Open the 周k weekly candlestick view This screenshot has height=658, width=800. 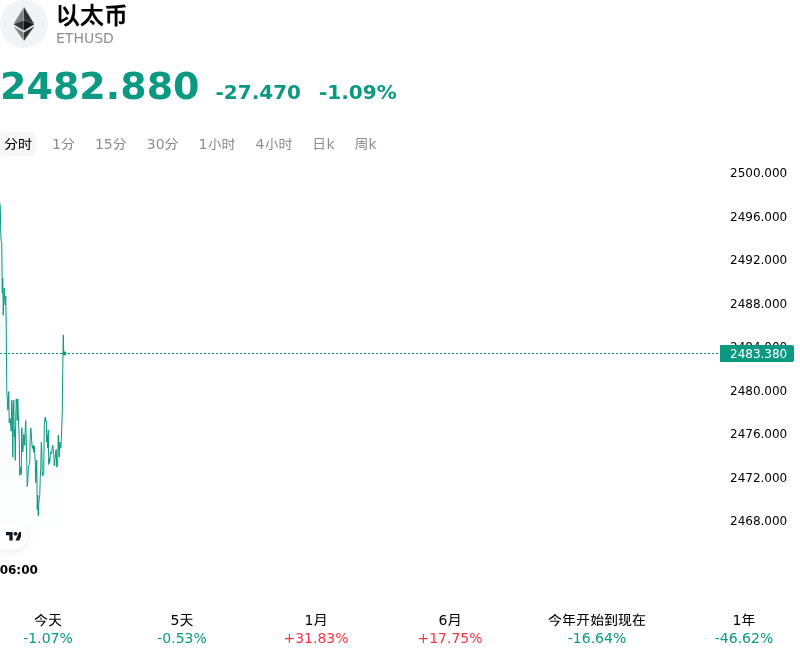click(x=365, y=144)
